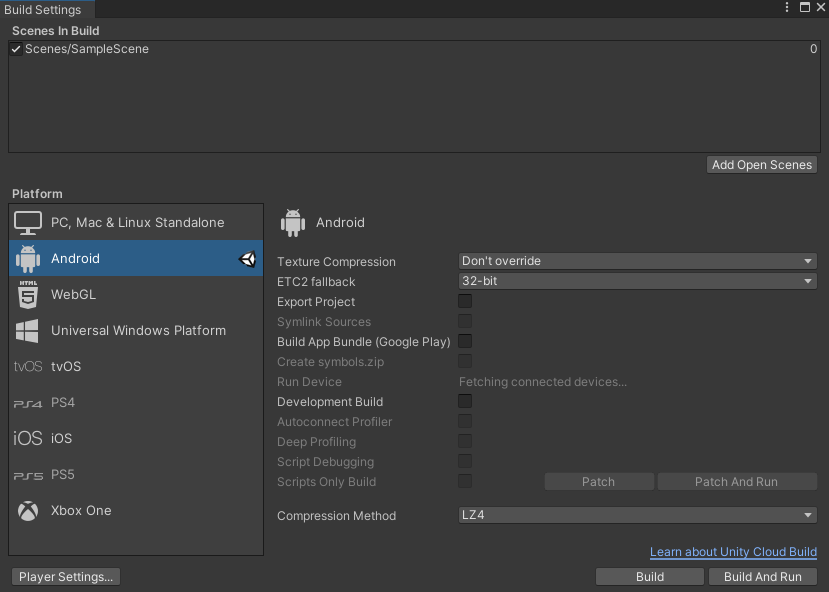The width and height of the screenshot is (829, 592).
Task: Select the Xbox One platform
Action: coord(136,511)
